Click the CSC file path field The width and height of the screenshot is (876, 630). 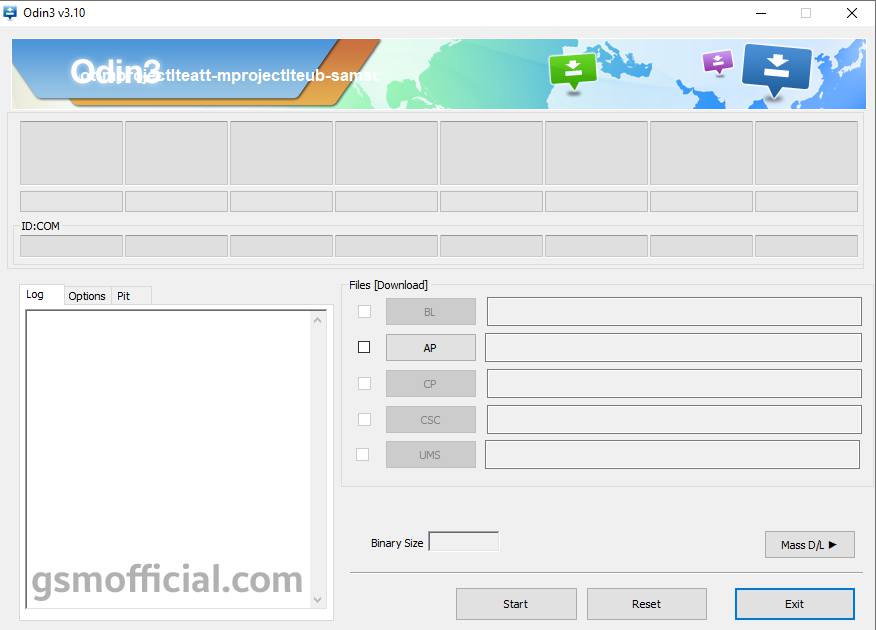pos(674,419)
